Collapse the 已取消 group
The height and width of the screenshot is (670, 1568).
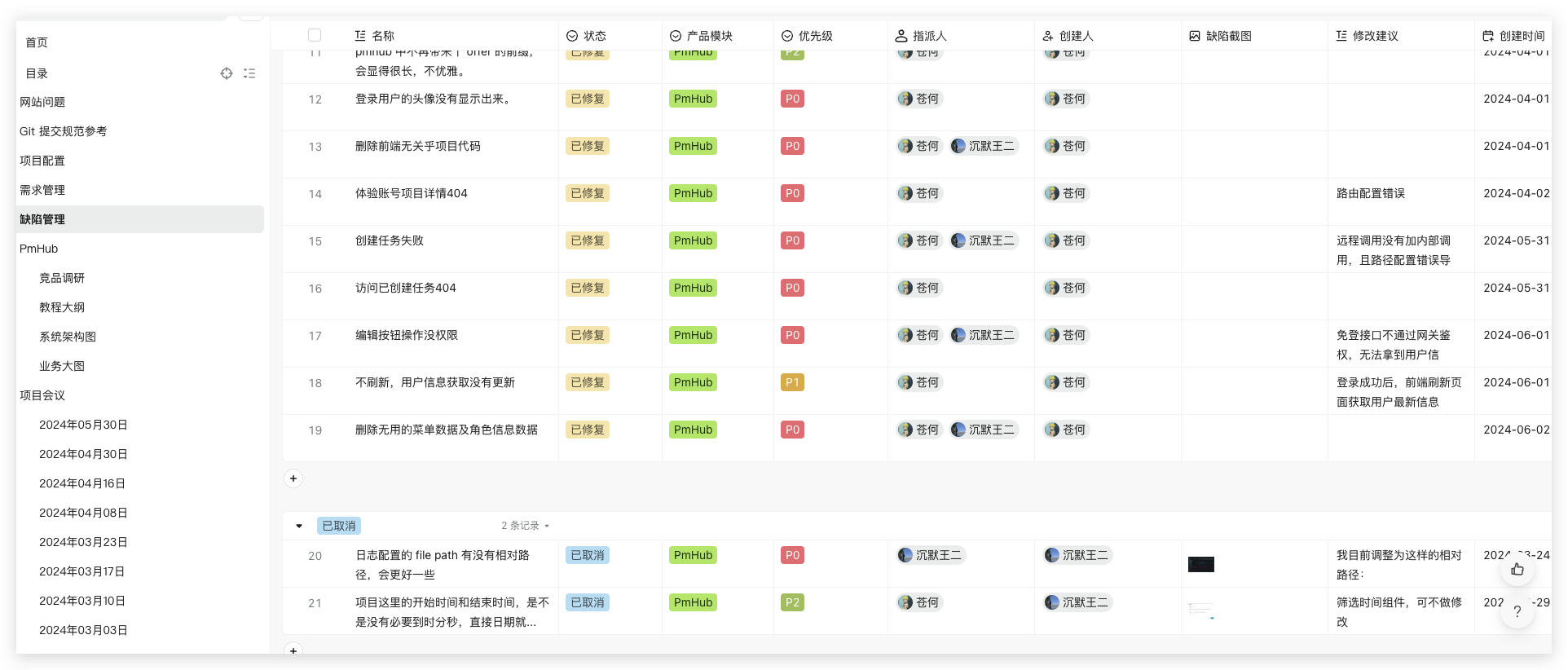pos(299,526)
